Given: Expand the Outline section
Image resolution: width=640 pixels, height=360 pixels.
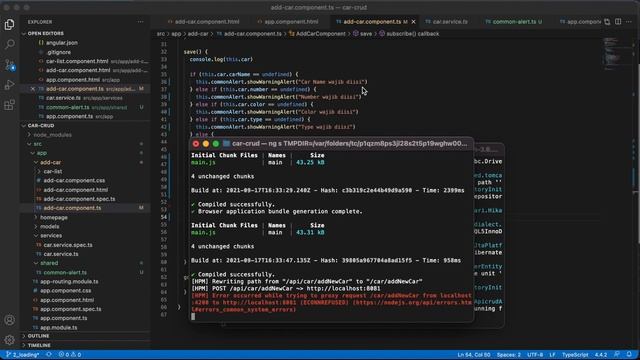Looking at the screenshot, I should (x=38, y=336).
